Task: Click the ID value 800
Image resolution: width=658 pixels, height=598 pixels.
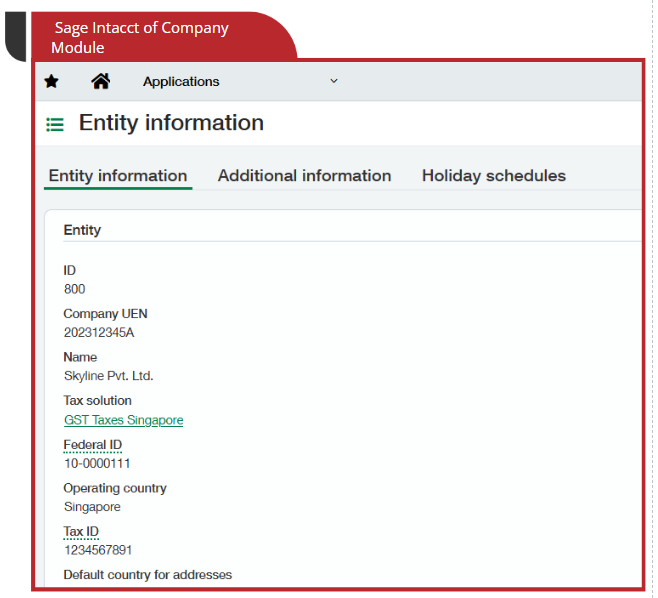Action: click(x=74, y=289)
